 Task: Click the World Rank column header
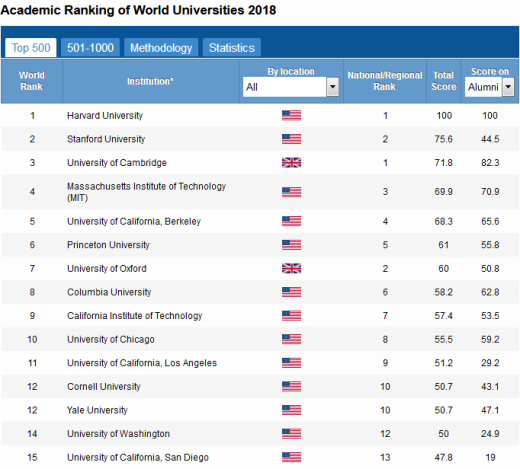pos(32,81)
